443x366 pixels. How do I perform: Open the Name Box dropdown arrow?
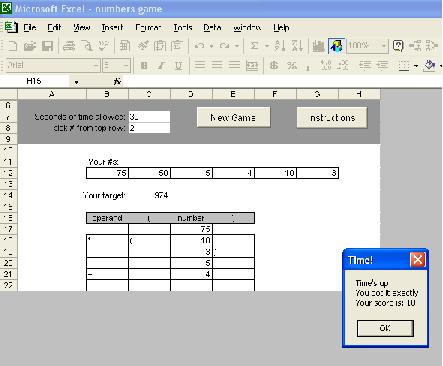coord(76,82)
